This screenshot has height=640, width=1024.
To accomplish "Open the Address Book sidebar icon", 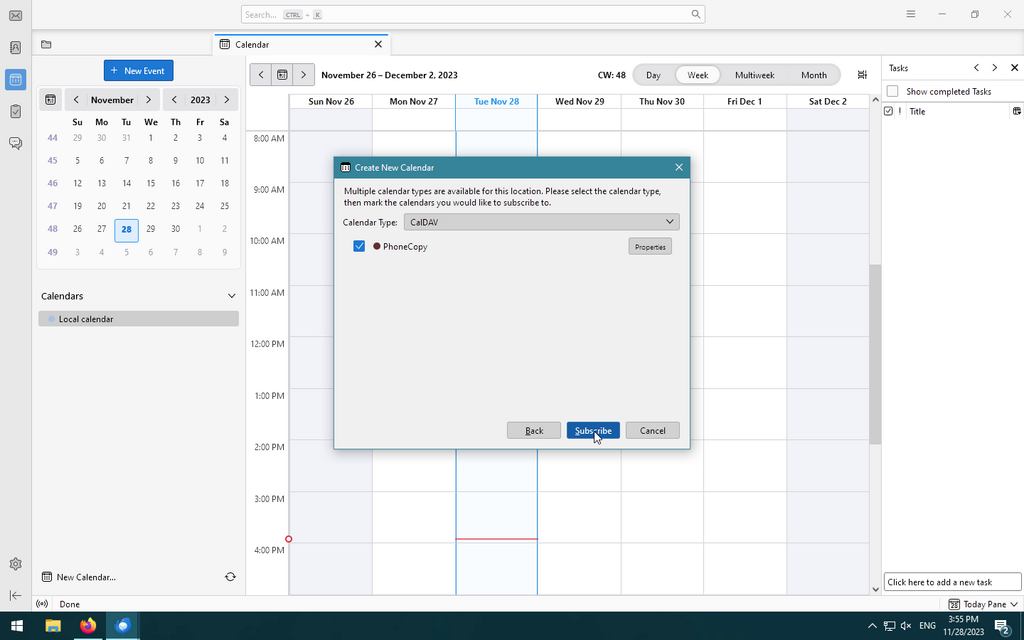I will tap(15, 47).
